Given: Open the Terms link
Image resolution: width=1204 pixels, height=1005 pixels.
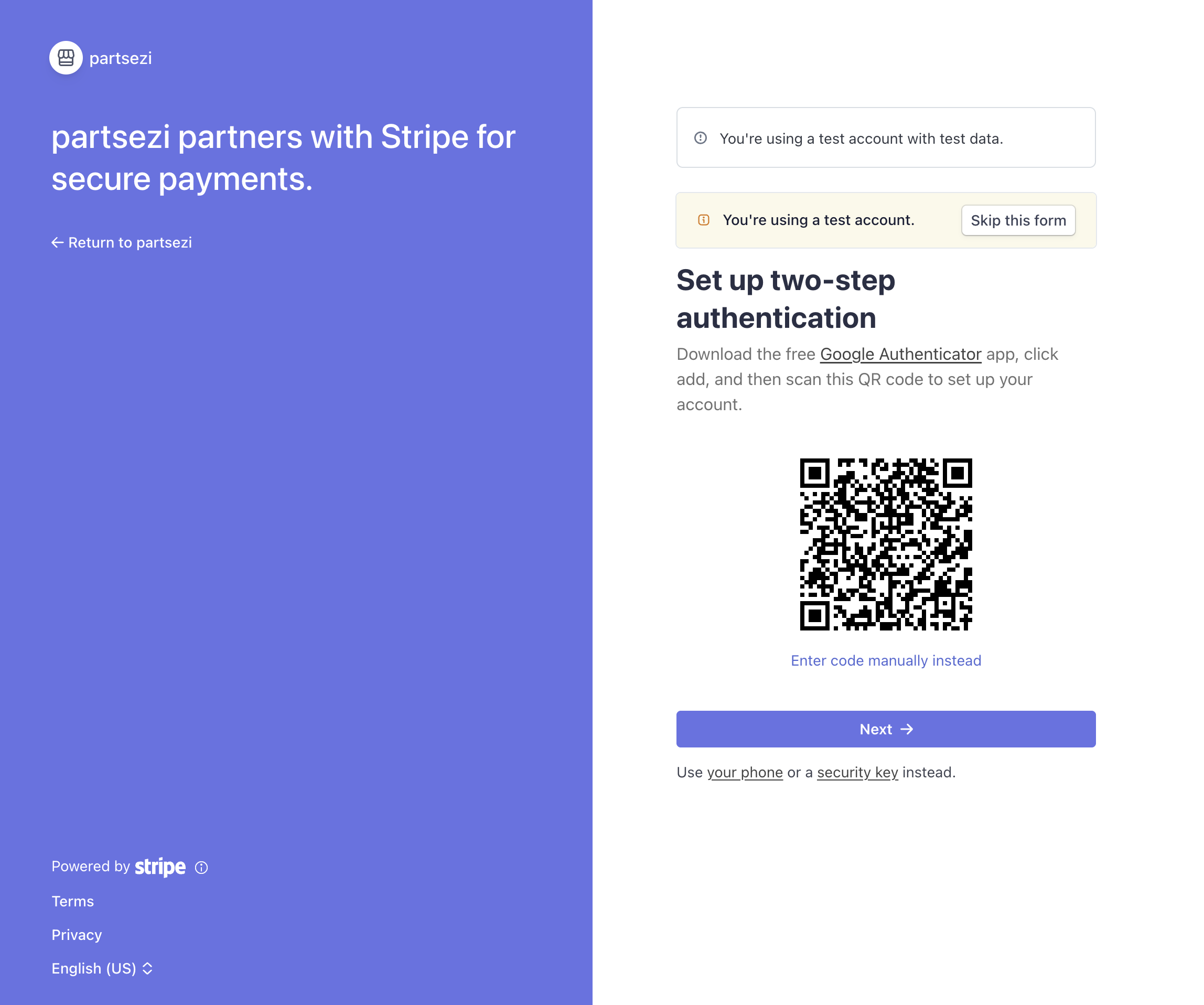Looking at the screenshot, I should point(73,901).
